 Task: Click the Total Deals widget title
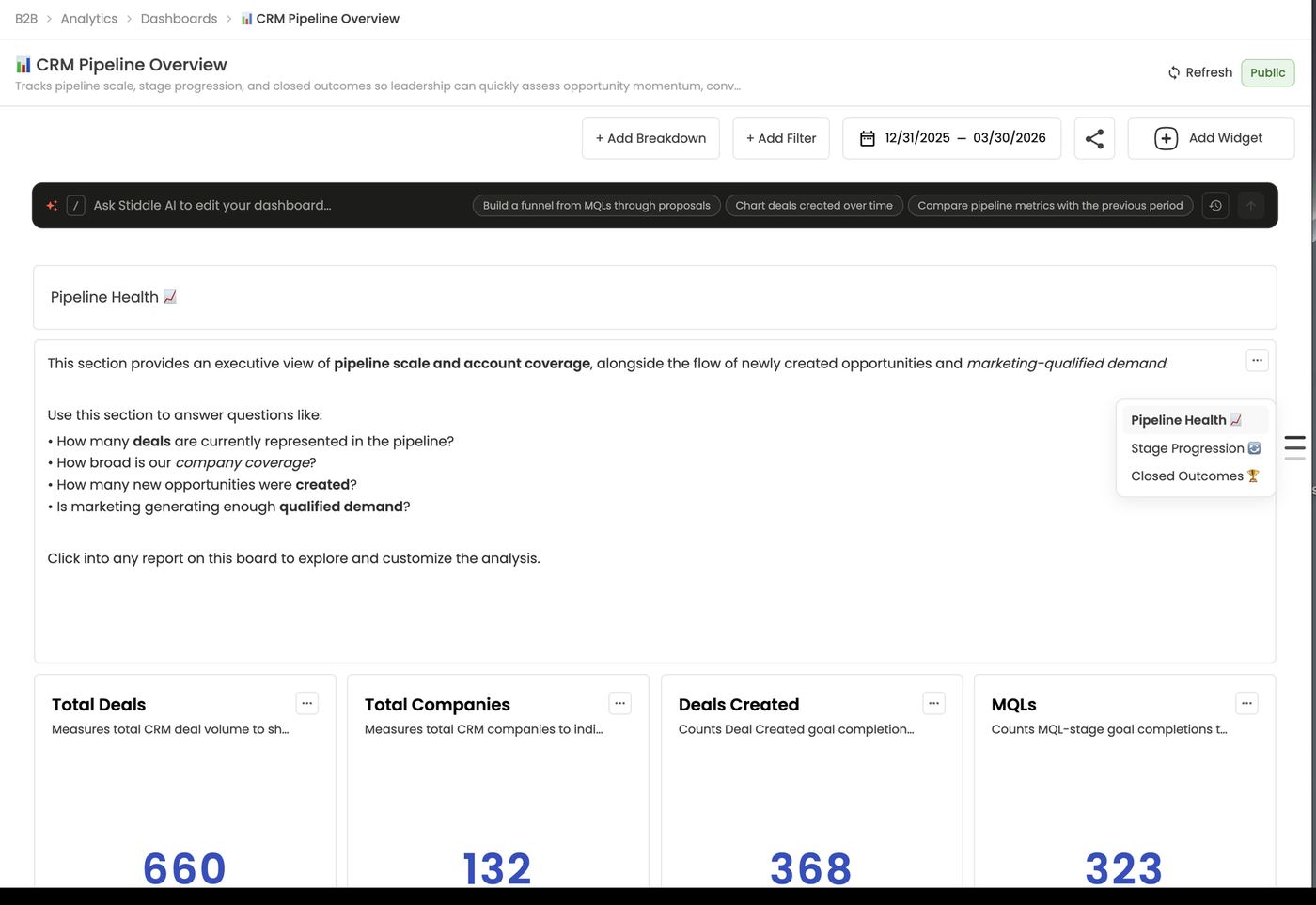[99, 705]
